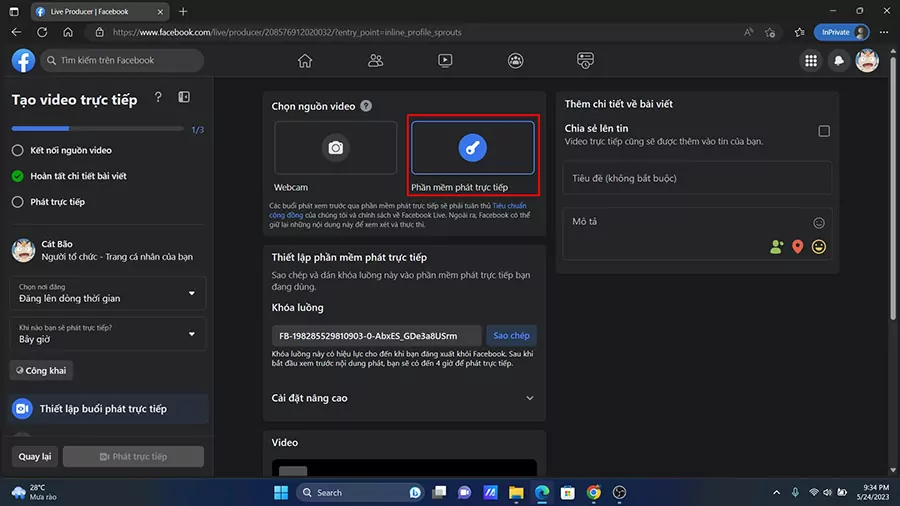Open weather widget showing 28°C
This screenshot has width=900, height=506.
point(34,492)
